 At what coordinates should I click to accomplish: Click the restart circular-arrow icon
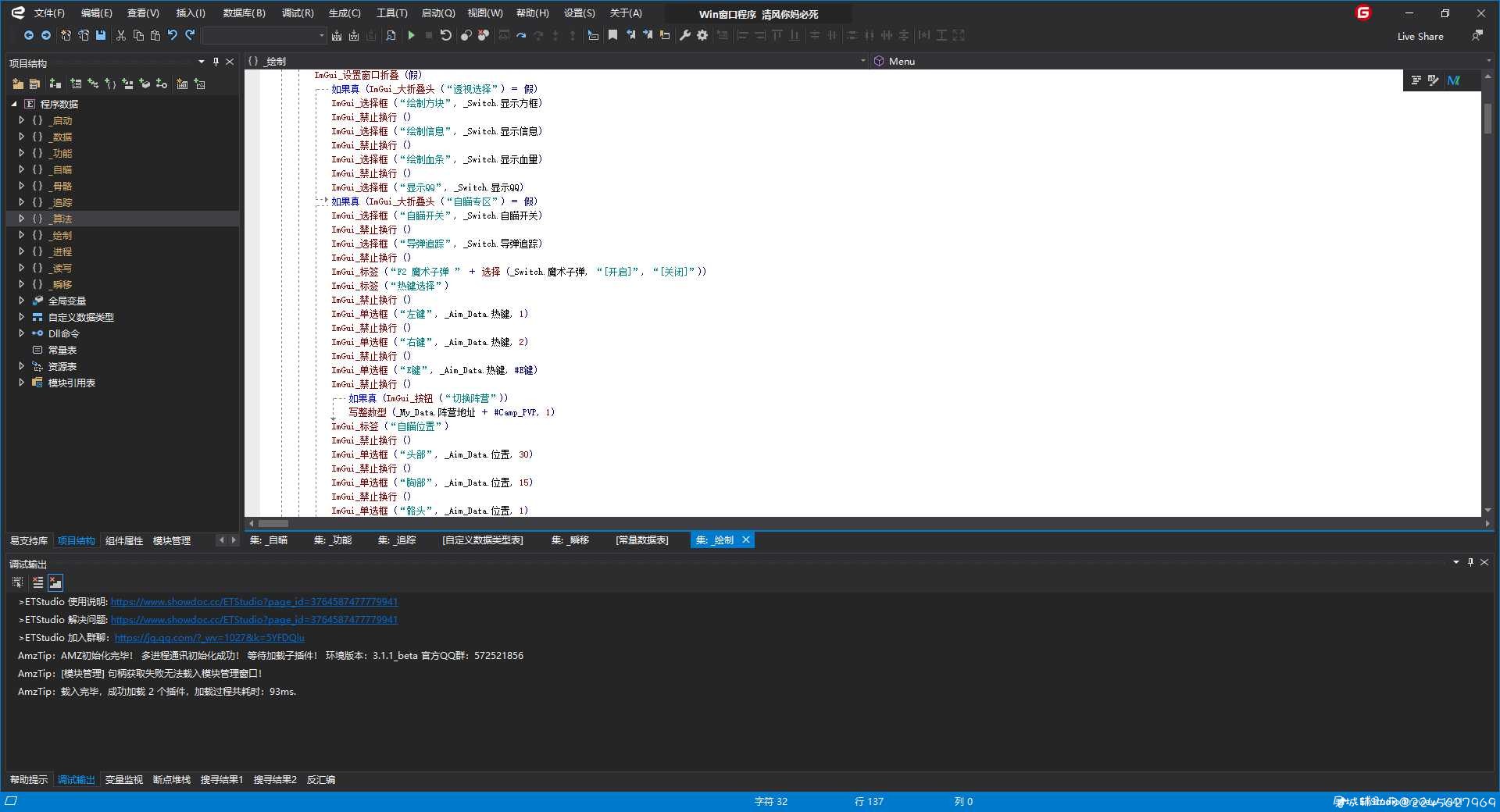(446, 35)
